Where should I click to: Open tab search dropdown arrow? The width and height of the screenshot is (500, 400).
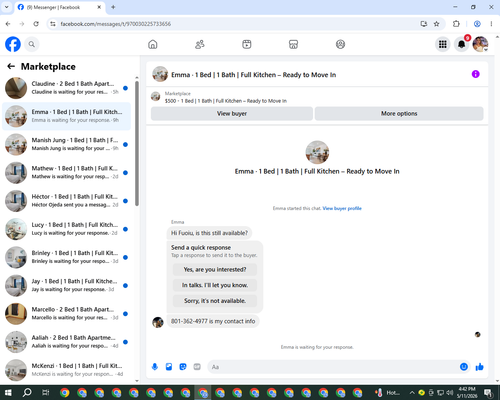point(7,7)
